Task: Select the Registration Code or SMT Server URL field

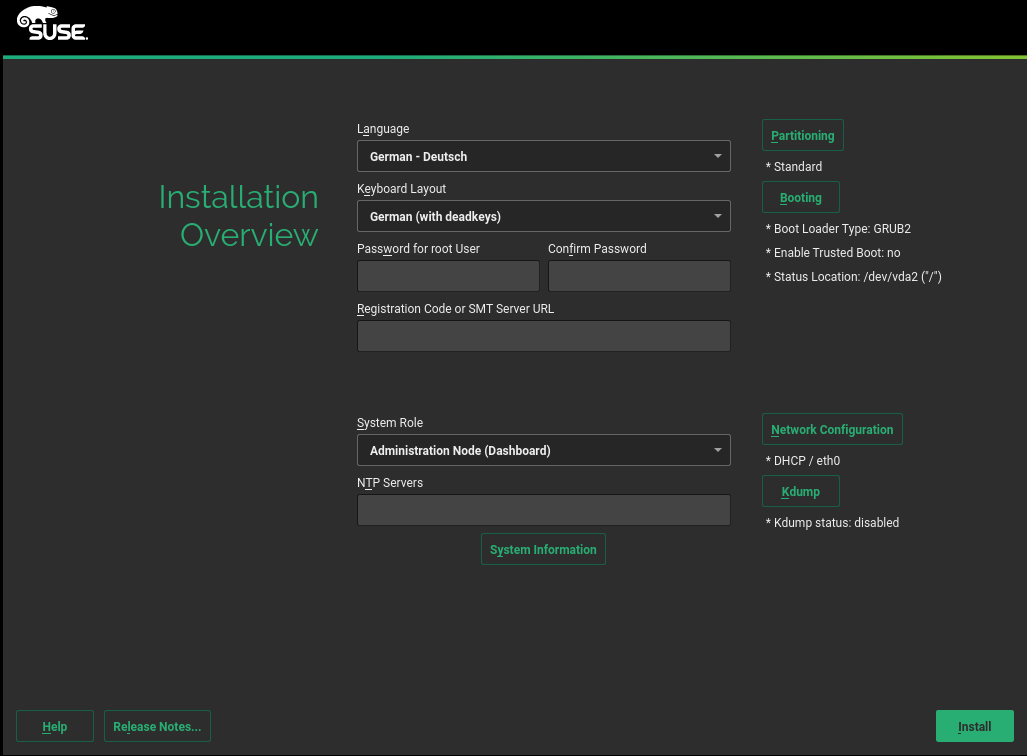Action: click(x=543, y=337)
